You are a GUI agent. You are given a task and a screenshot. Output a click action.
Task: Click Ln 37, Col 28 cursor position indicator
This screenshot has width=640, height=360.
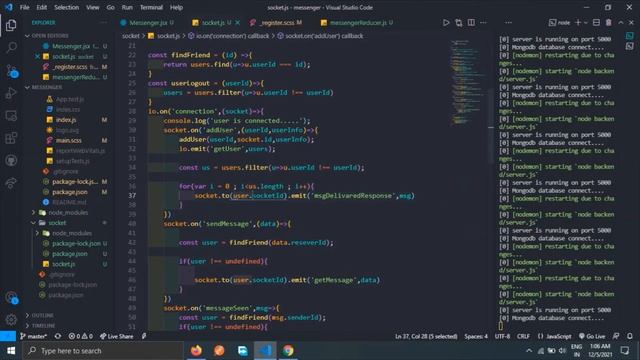(426, 336)
